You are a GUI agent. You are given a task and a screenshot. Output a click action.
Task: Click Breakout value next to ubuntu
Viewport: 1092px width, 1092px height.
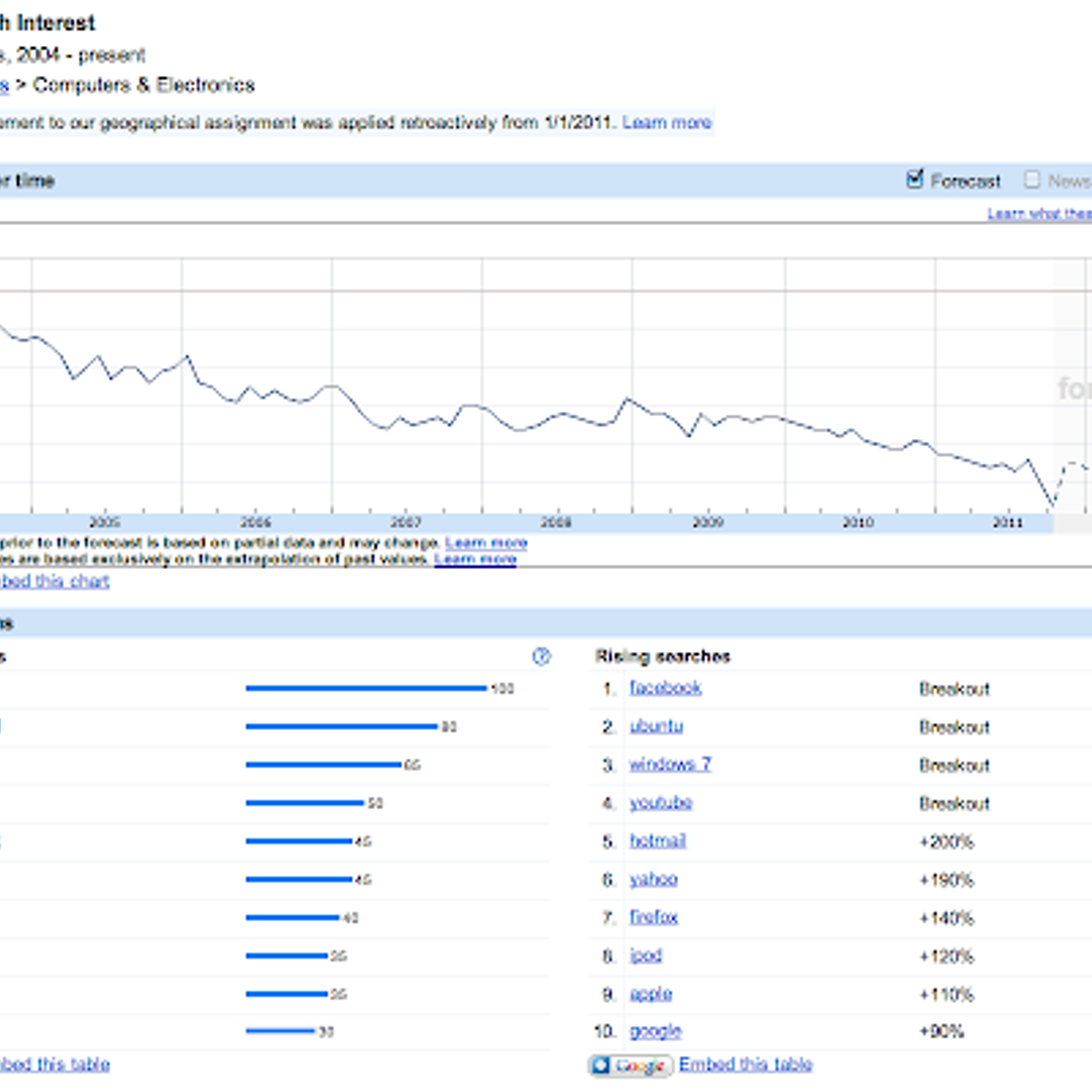954,727
